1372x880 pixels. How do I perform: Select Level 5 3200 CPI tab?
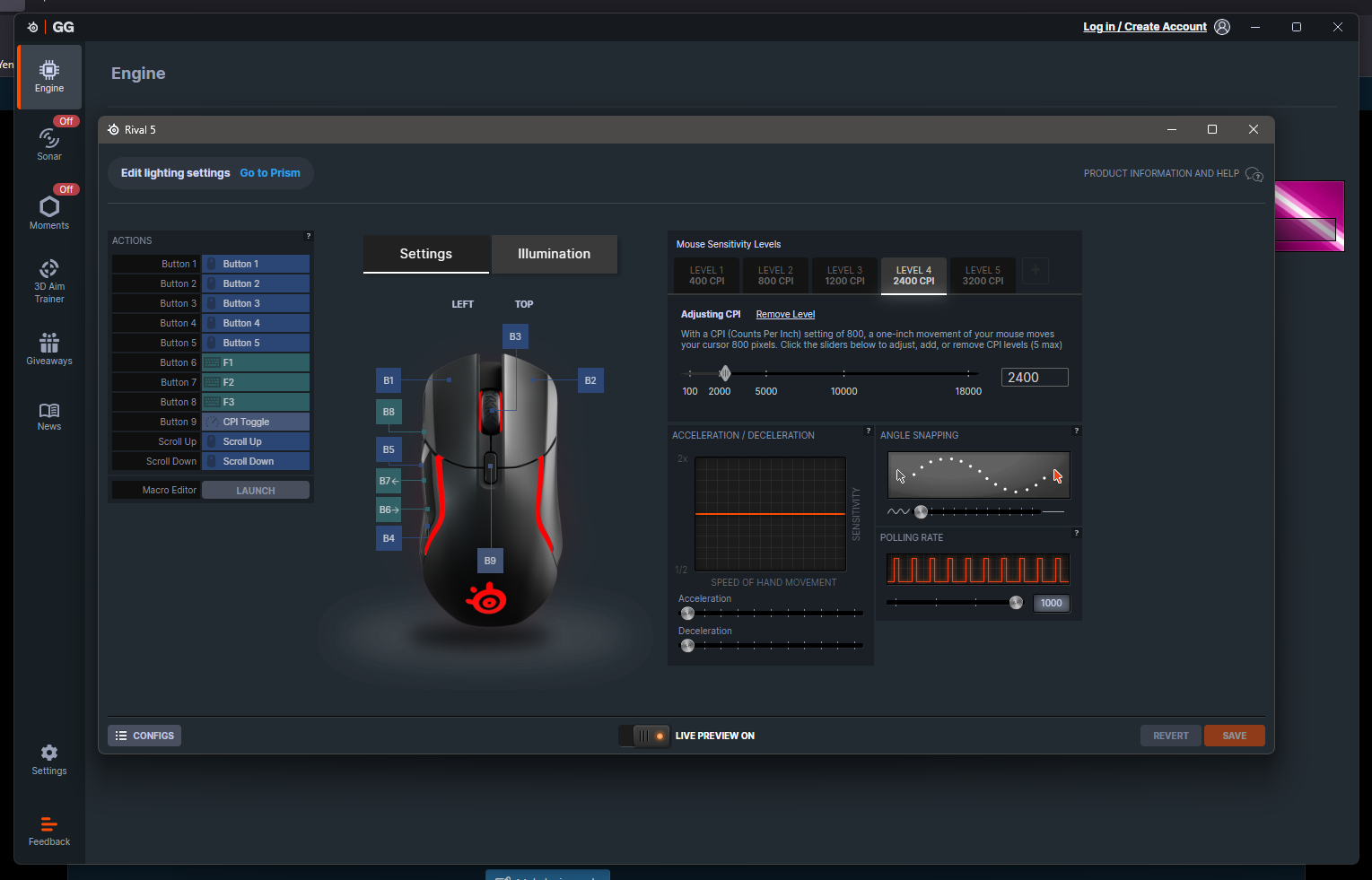coord(983,275)
